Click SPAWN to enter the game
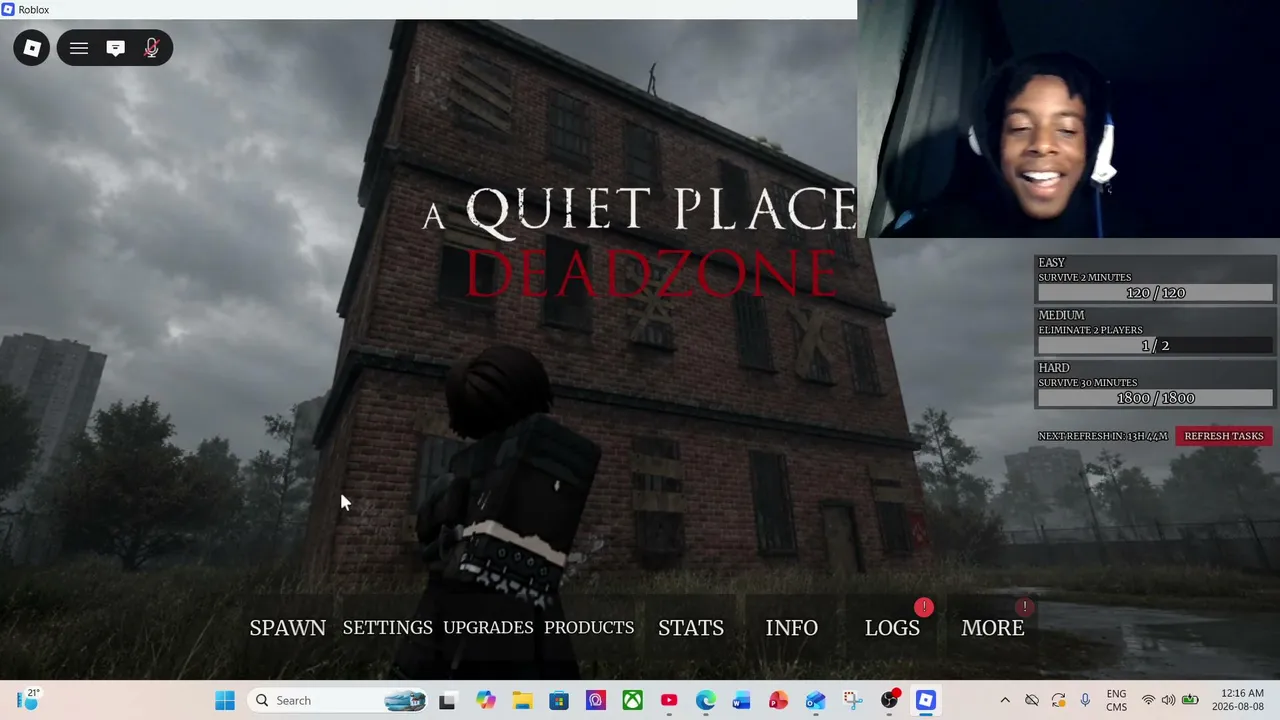 288,628
